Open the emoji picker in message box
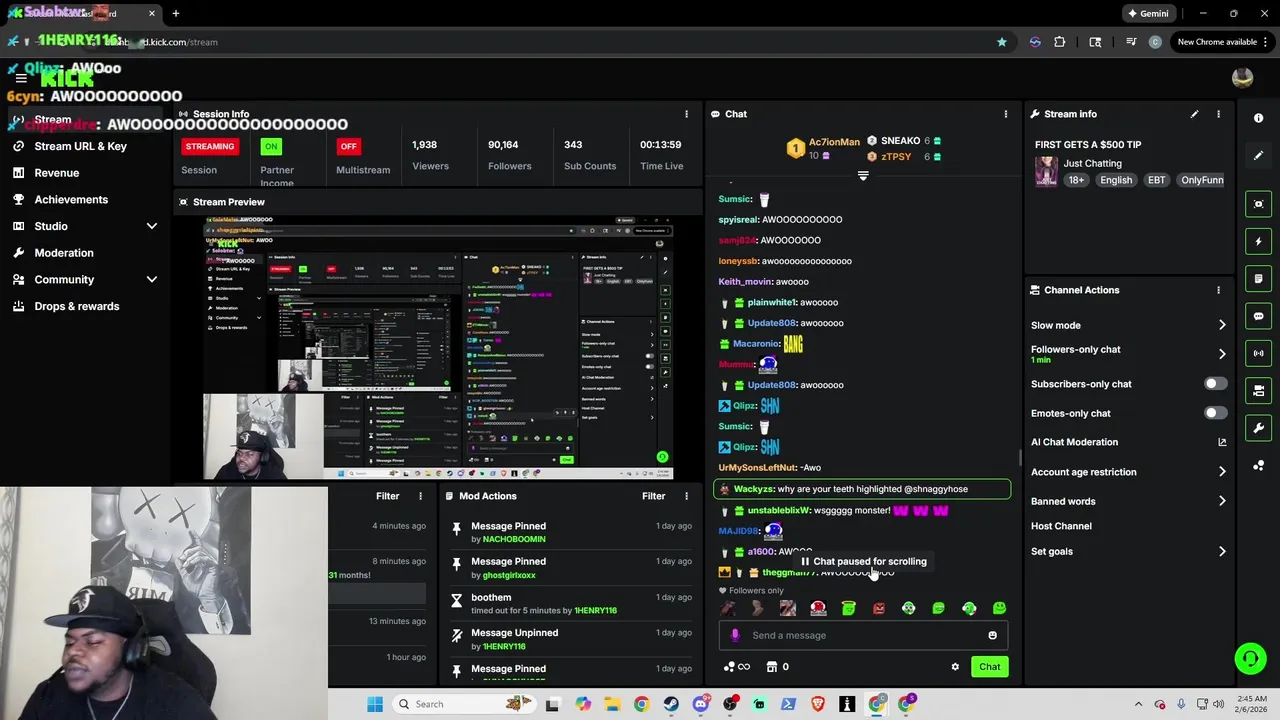This screenshot has height=720, width=1280. (x=992, y=635)
